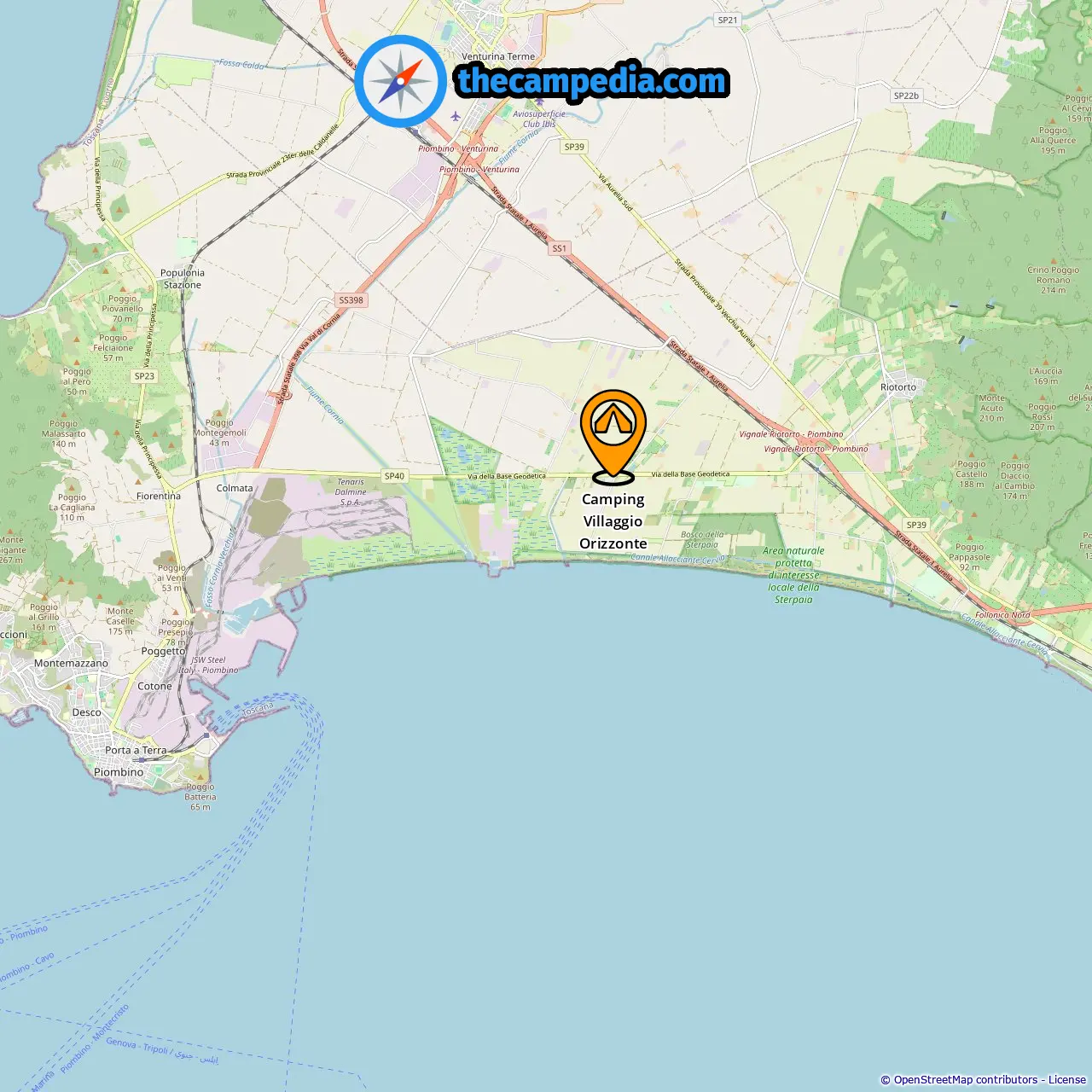This screenshot has height=1092, width=1092.
Task: Open the thecampedia.com logo text
Action: pyautogui.click(x=593, y=81)
